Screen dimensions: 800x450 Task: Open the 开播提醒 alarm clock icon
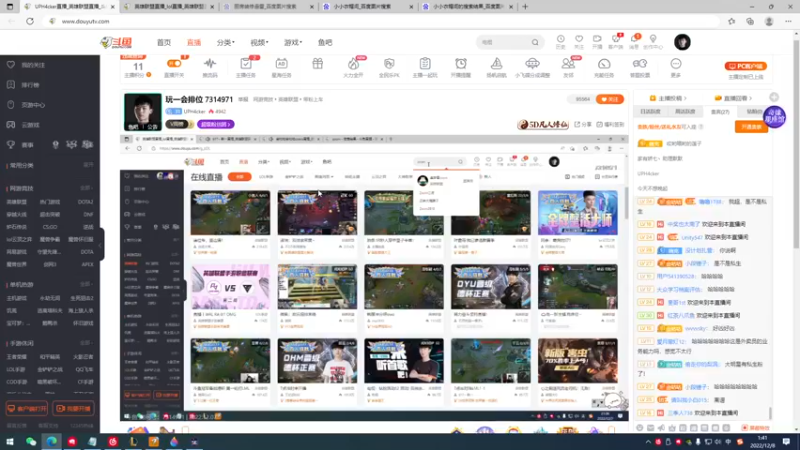[461, 64]
